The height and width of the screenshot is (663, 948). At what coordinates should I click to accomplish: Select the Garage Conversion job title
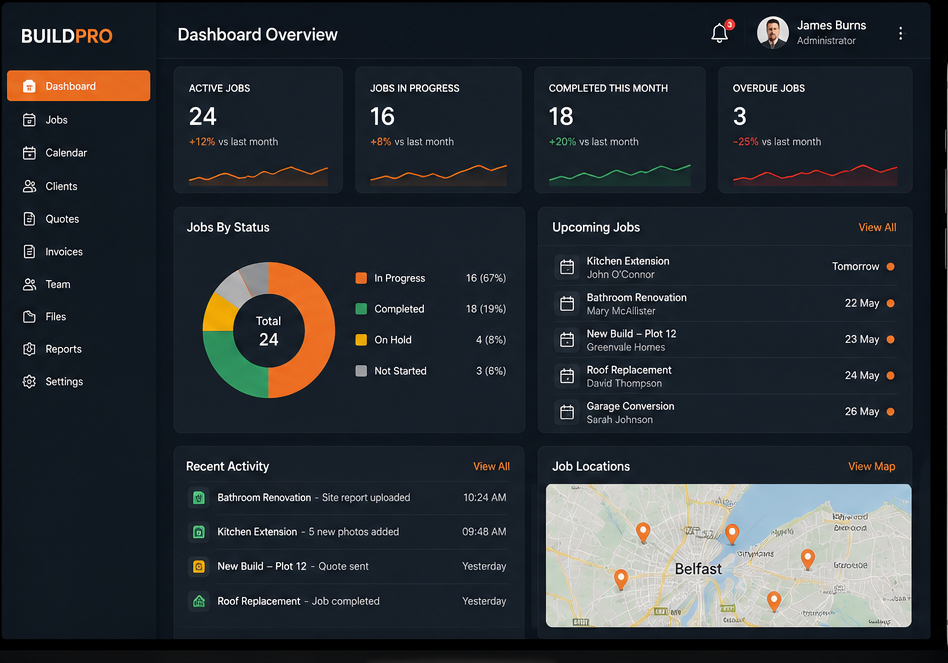pos(630,406)
